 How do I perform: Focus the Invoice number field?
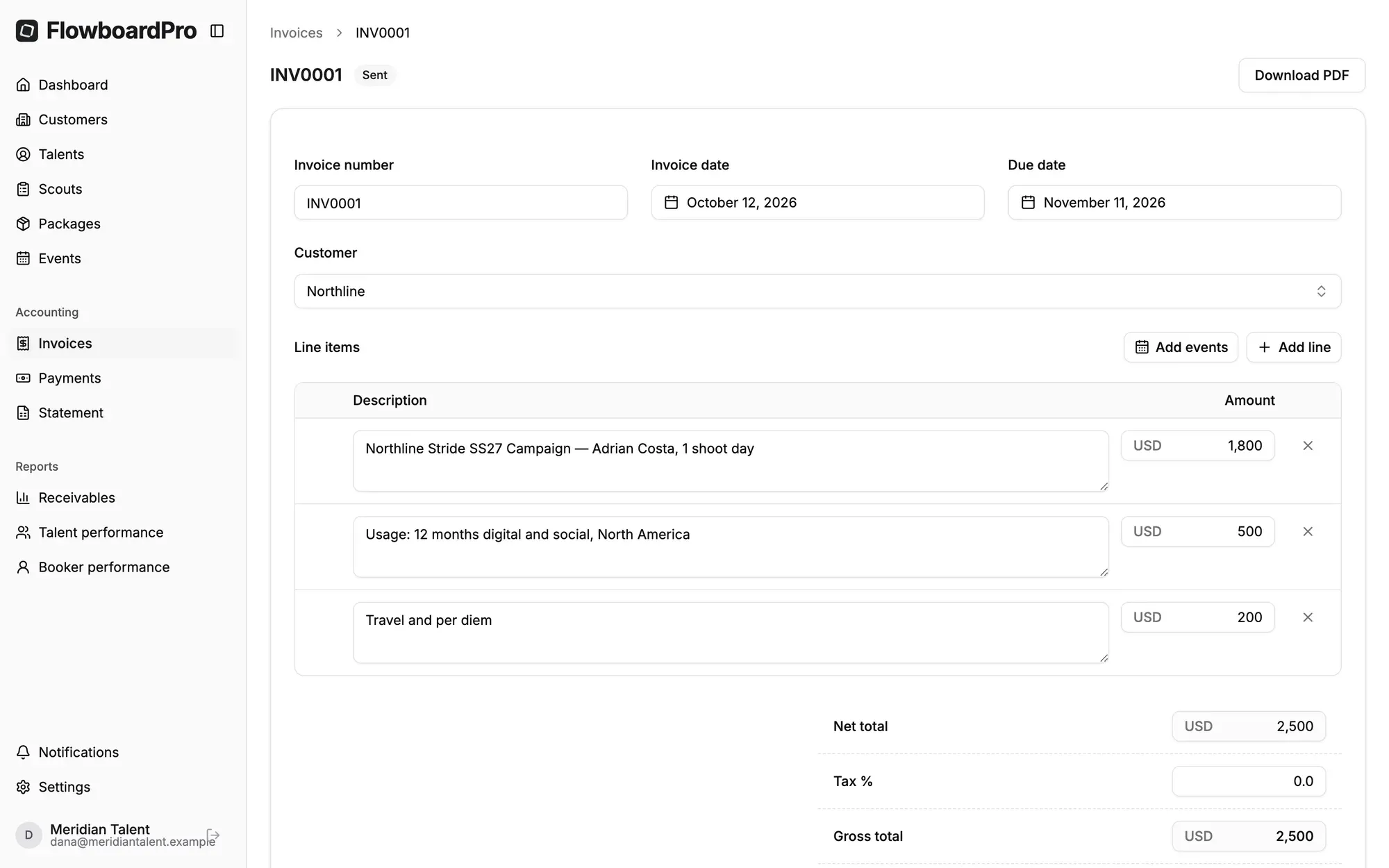tap(460, 203)
